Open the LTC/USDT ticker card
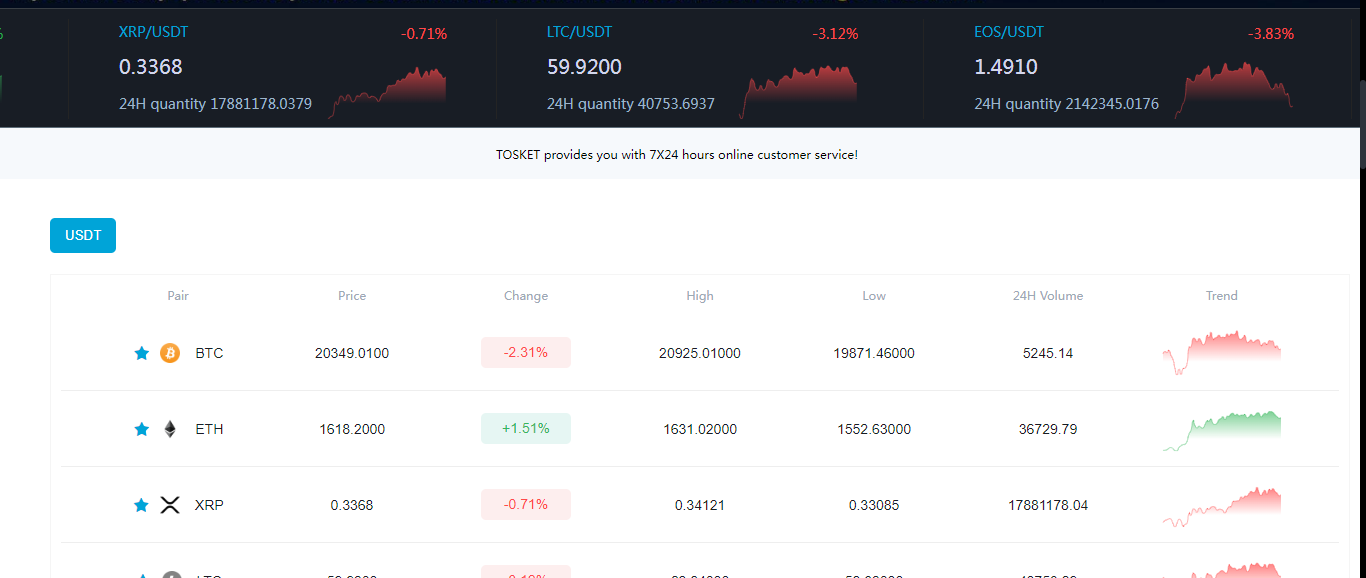 pyautogui.click(x=702, y=68)
